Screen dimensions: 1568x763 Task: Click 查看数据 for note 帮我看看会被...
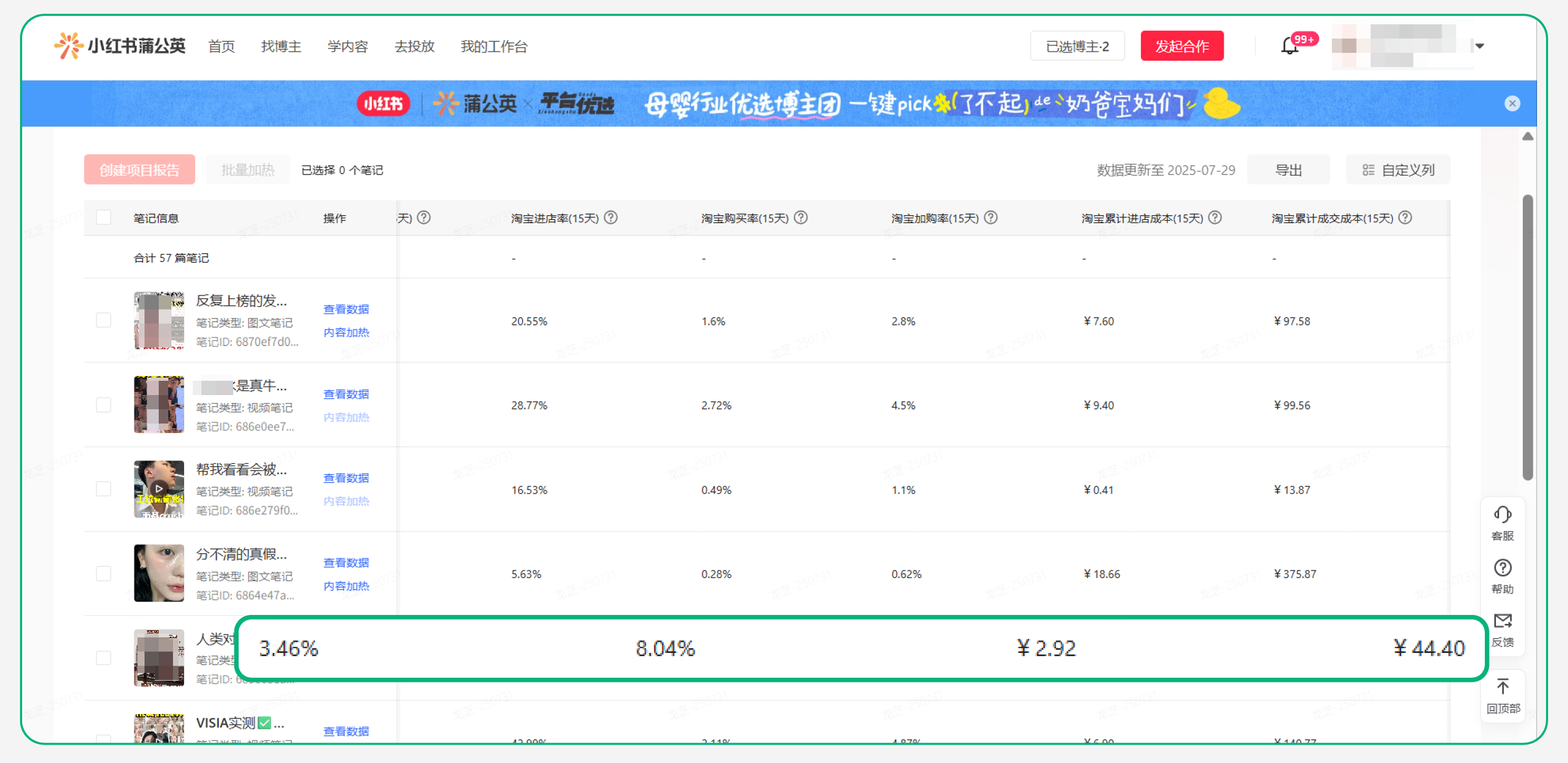coord(346,478)
